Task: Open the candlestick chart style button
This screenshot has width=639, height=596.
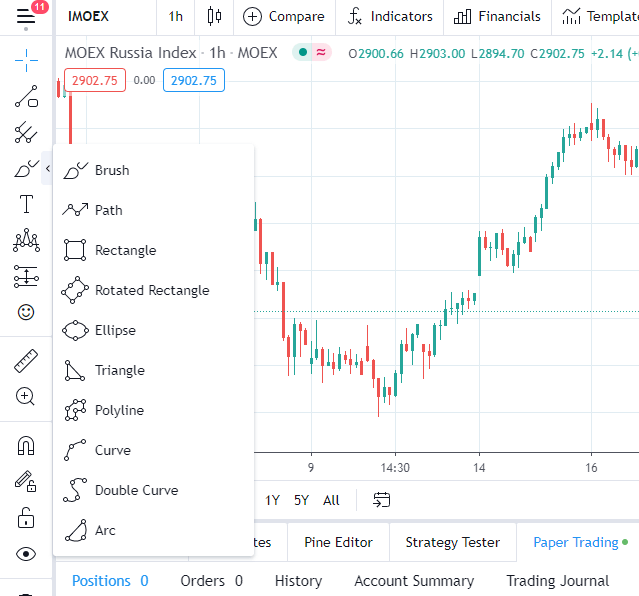Action: point(214,16)
